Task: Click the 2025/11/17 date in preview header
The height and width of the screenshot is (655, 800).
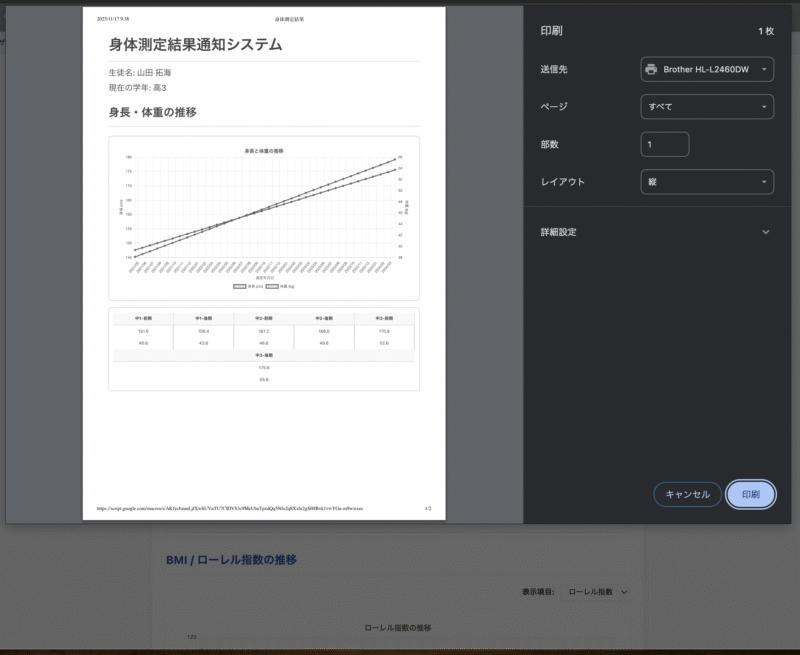Action: coord(113,19)
